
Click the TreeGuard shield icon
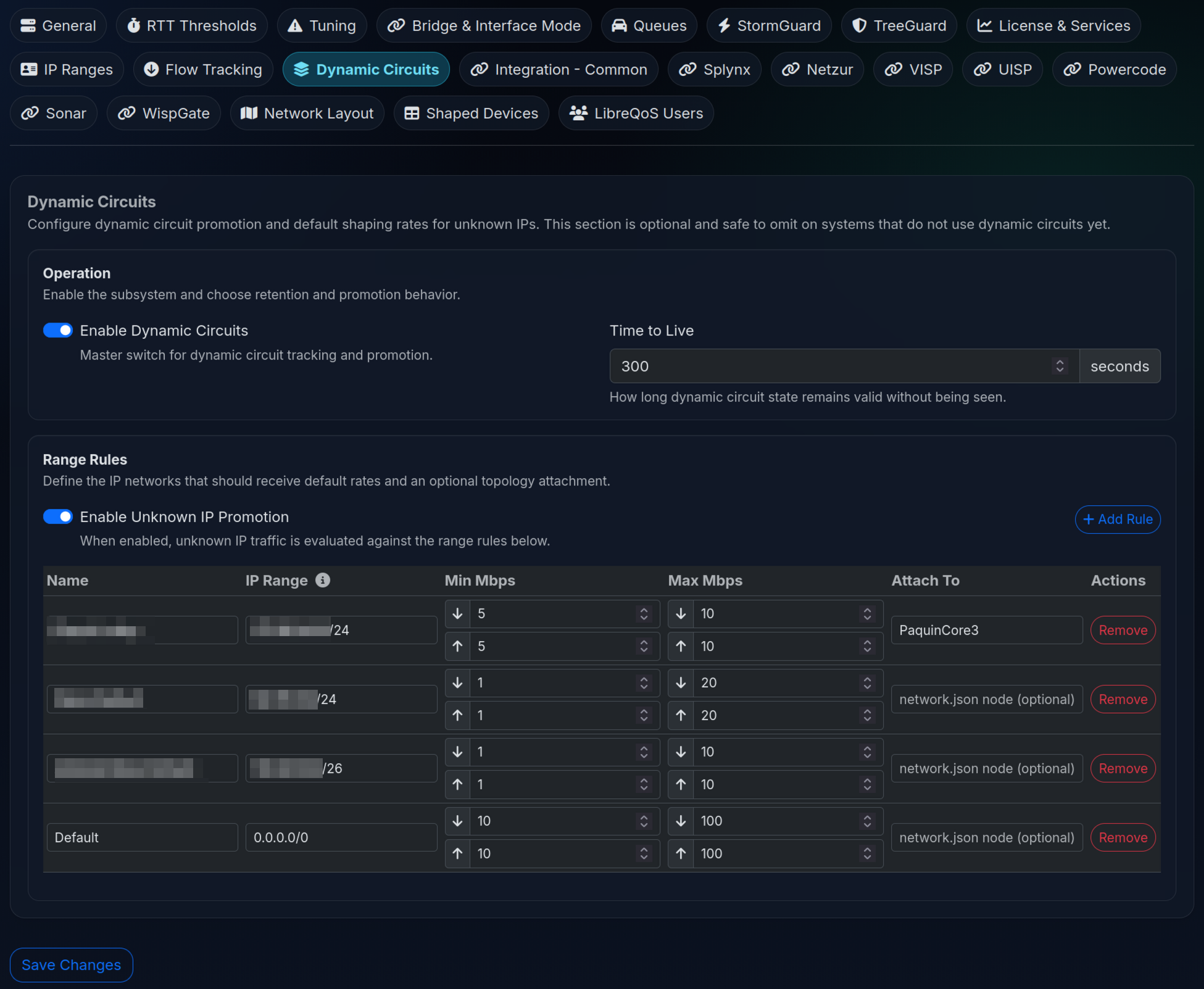(x=859, y=25)
